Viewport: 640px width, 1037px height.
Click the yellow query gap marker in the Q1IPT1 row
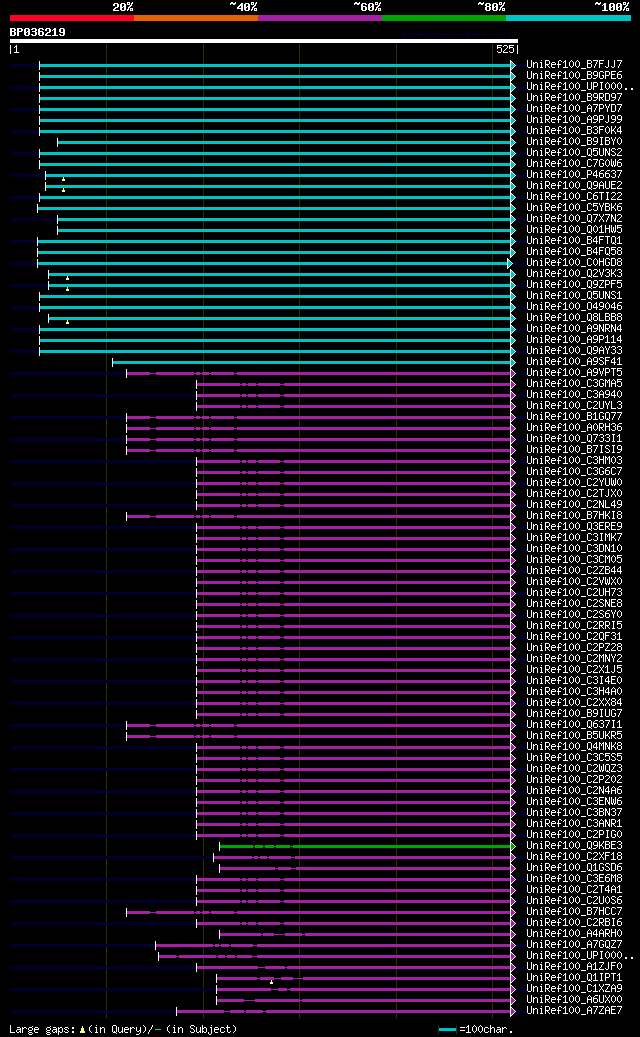pyautogui.click(x=271, y=982)
